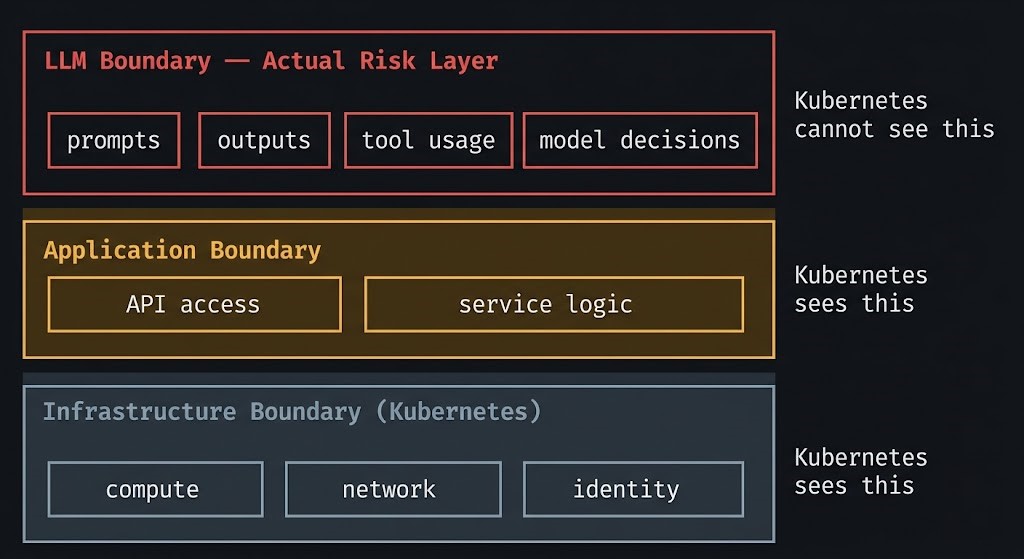Click the 'Kubernetes cannot see this' note
This screenshot has width=1024, height=559.
[894, 115]
